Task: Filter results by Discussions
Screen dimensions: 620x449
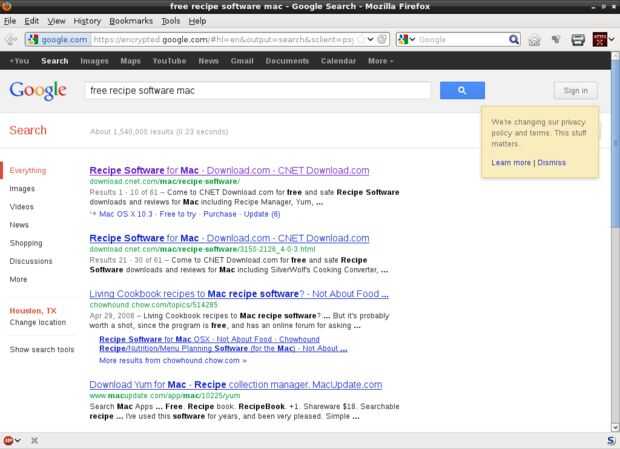Action: 31,261
